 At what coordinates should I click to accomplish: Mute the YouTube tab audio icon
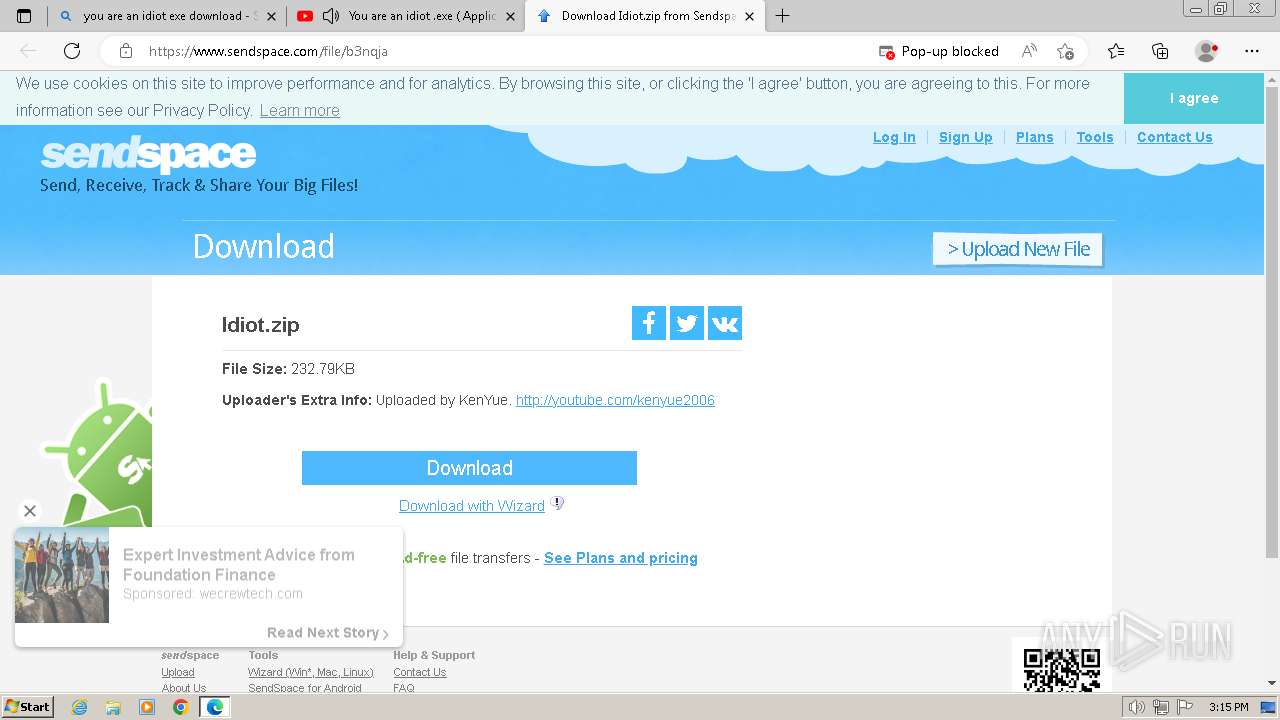(330, 16)
